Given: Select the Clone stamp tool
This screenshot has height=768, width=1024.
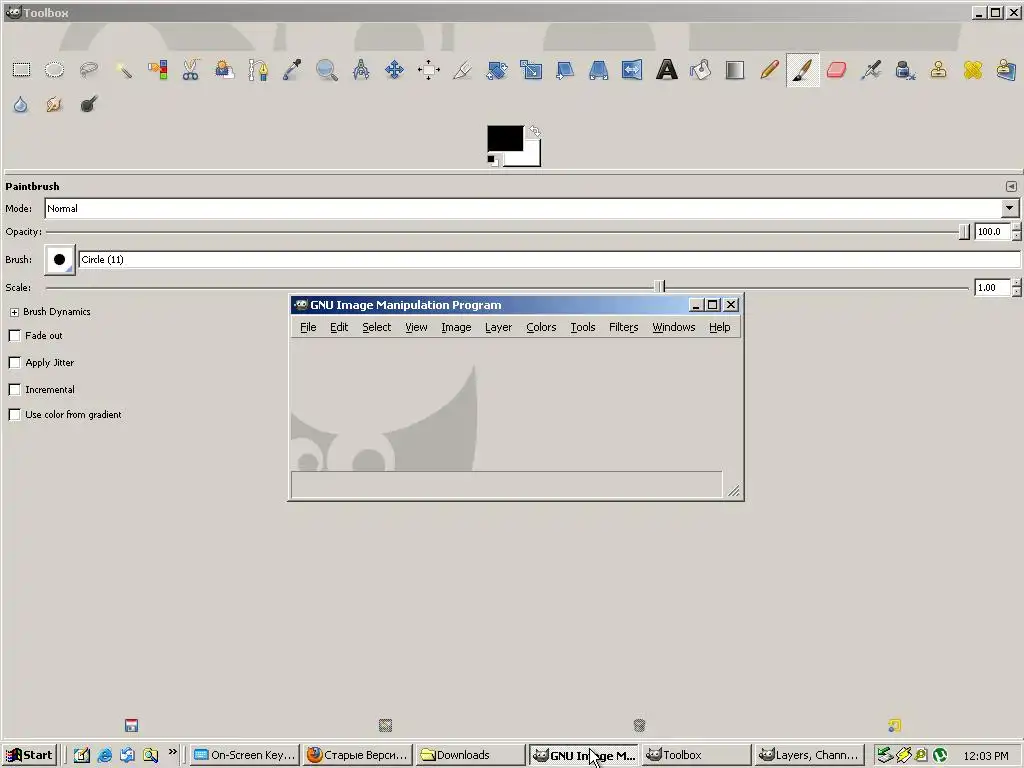Looking at the screenshot, I should [x=939, y=70].
